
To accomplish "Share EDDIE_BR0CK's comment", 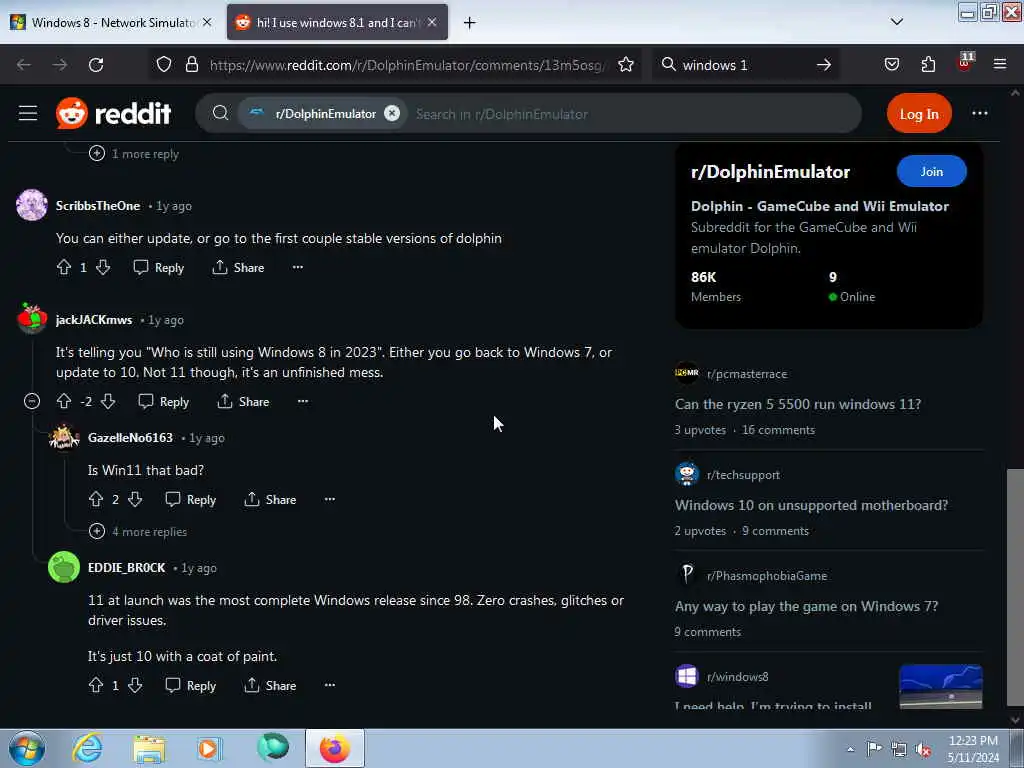I will click(270, 685).
